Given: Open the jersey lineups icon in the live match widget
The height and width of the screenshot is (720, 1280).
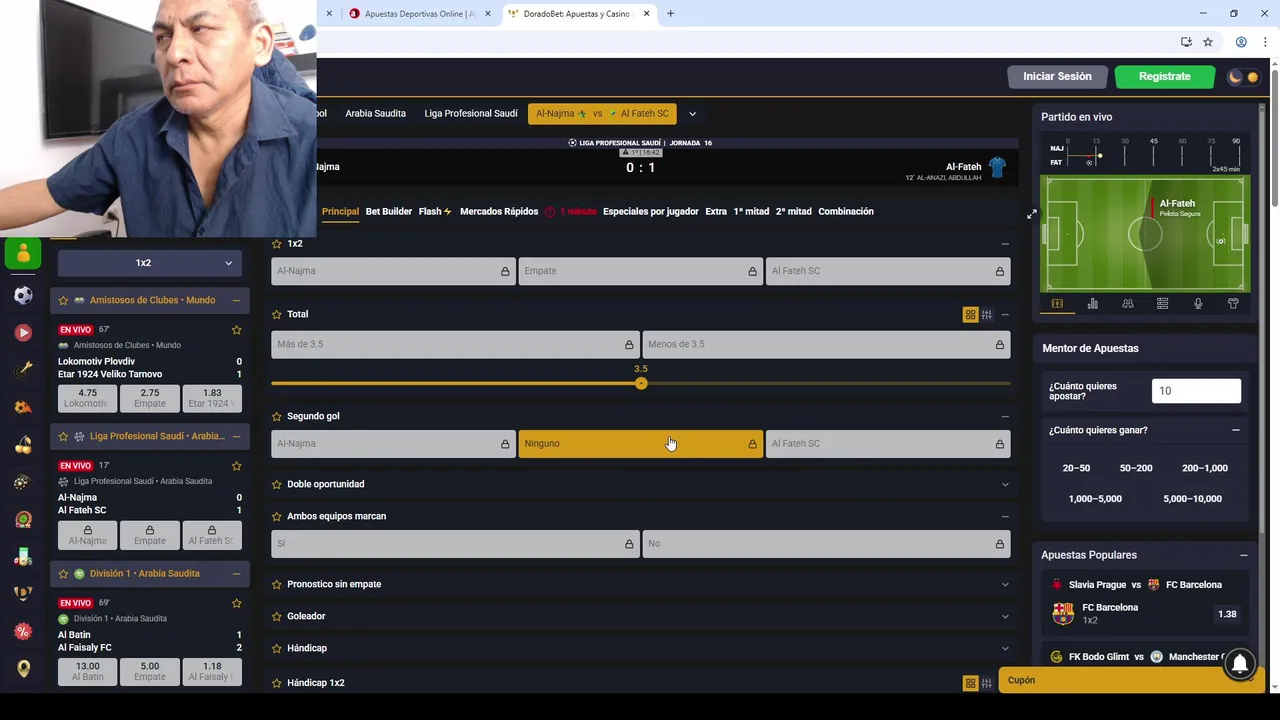Looking at the screenshot, I should [1233, 304].
